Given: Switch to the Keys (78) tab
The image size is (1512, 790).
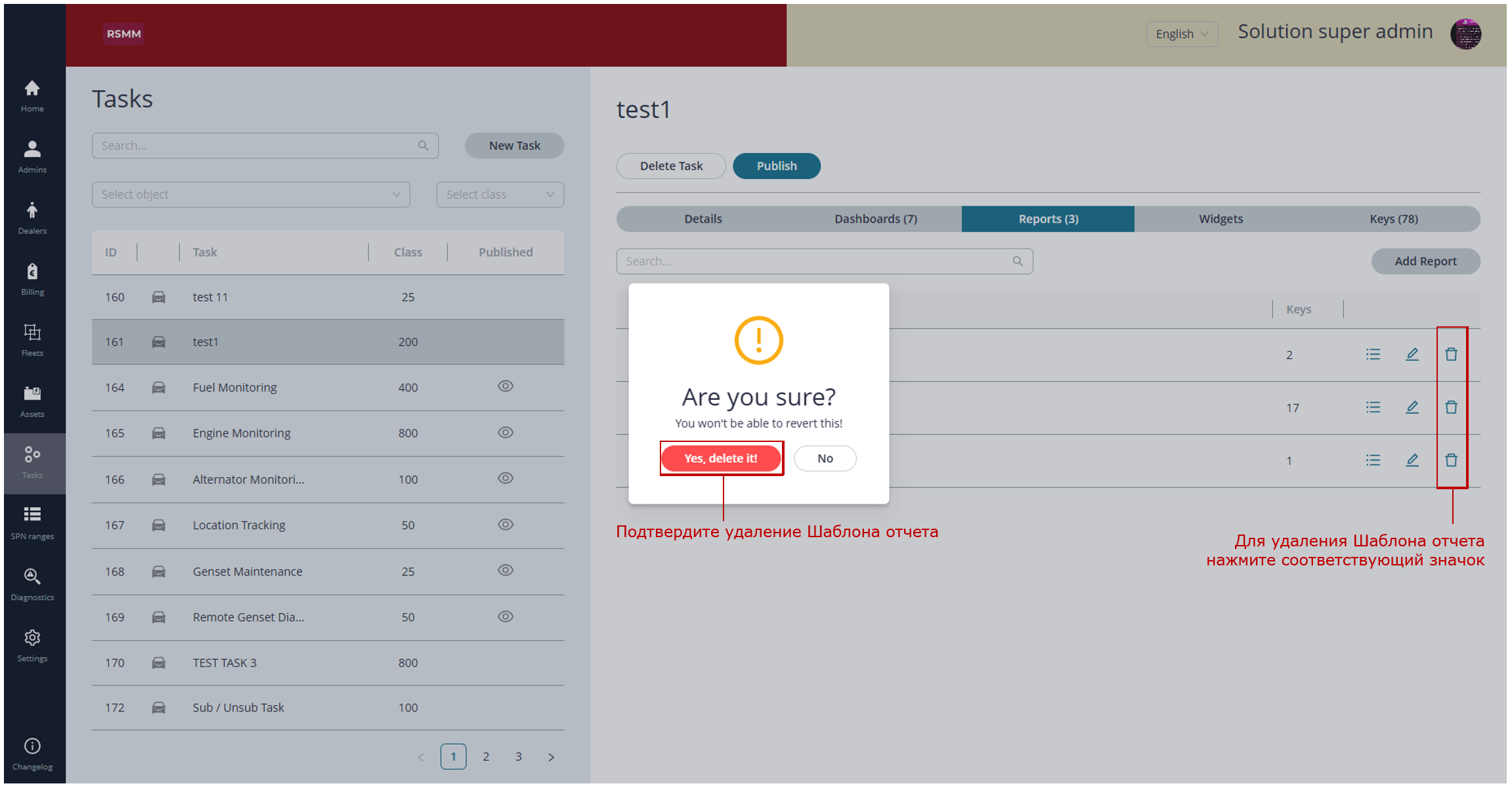Looking at the screenshot, I should point(1393,219).
